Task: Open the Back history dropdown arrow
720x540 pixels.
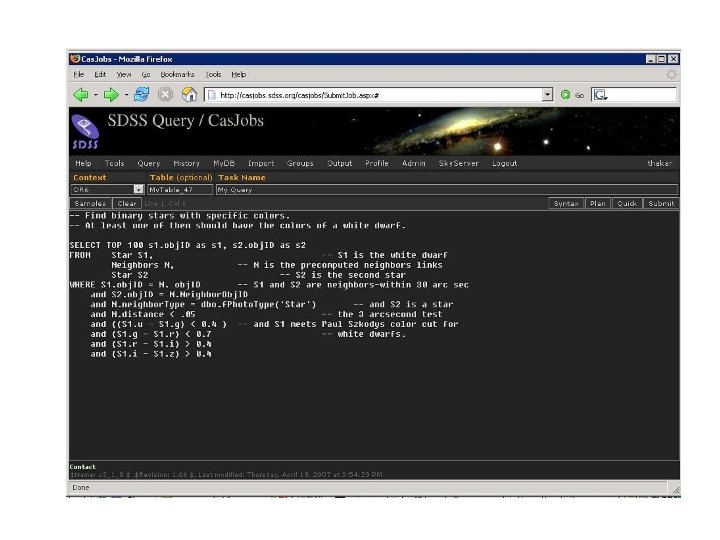Action: click(x=96, y=95)
